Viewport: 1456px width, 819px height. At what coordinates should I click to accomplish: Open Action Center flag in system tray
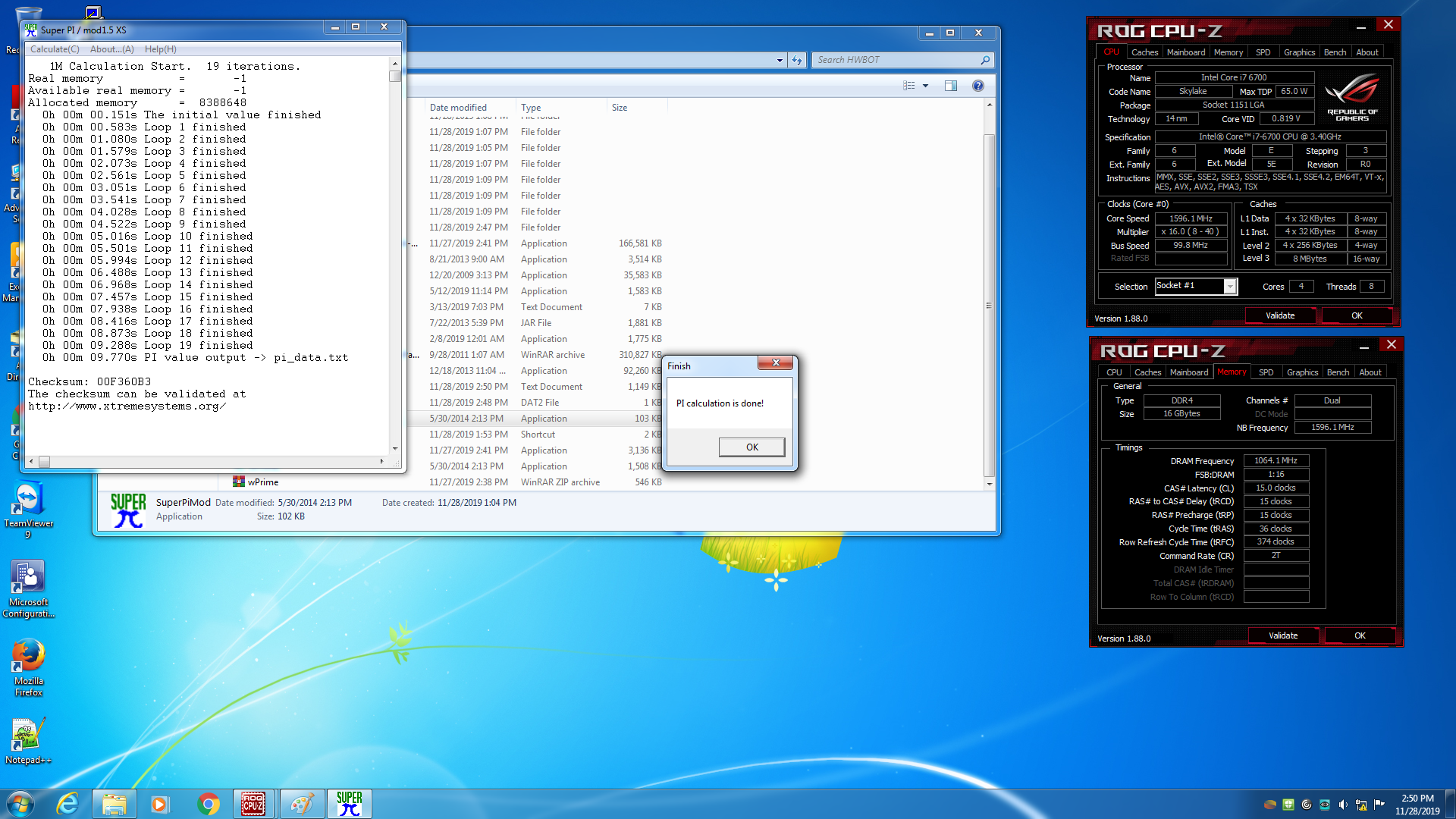1379,804
